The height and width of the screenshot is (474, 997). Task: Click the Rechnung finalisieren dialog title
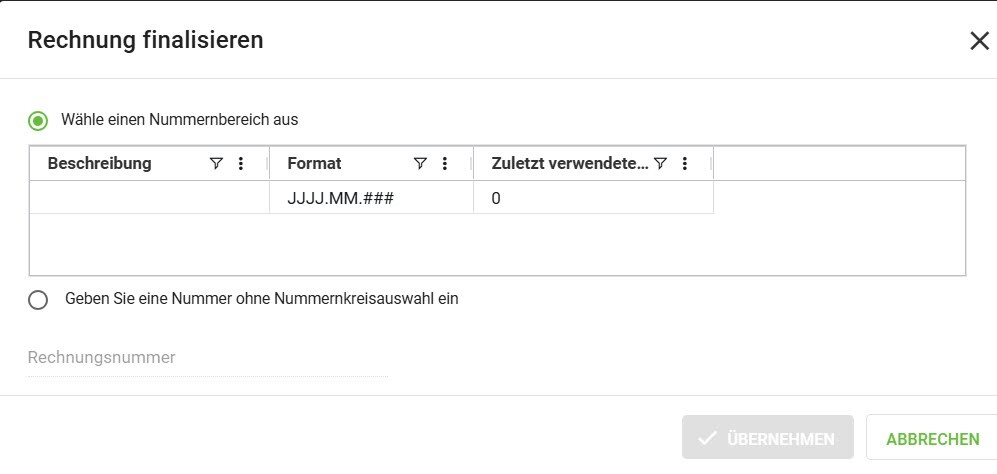146,40
